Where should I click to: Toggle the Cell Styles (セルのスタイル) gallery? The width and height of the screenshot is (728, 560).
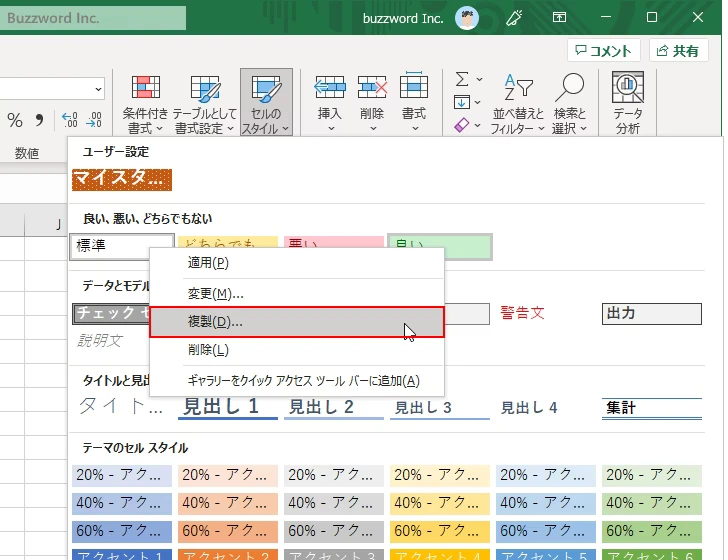coord(266,103)
